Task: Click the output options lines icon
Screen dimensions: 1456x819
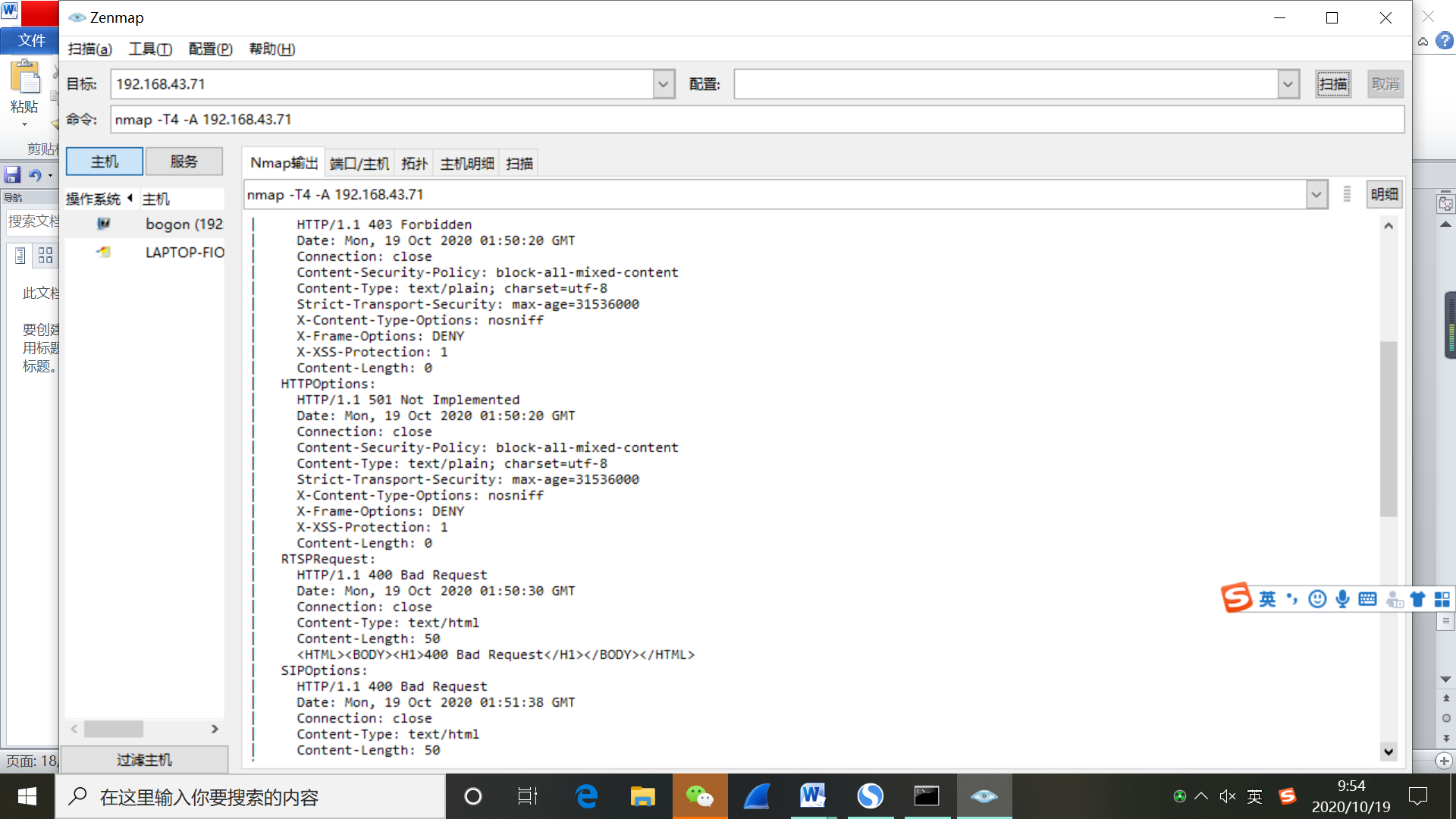Action: point(1347,194)
